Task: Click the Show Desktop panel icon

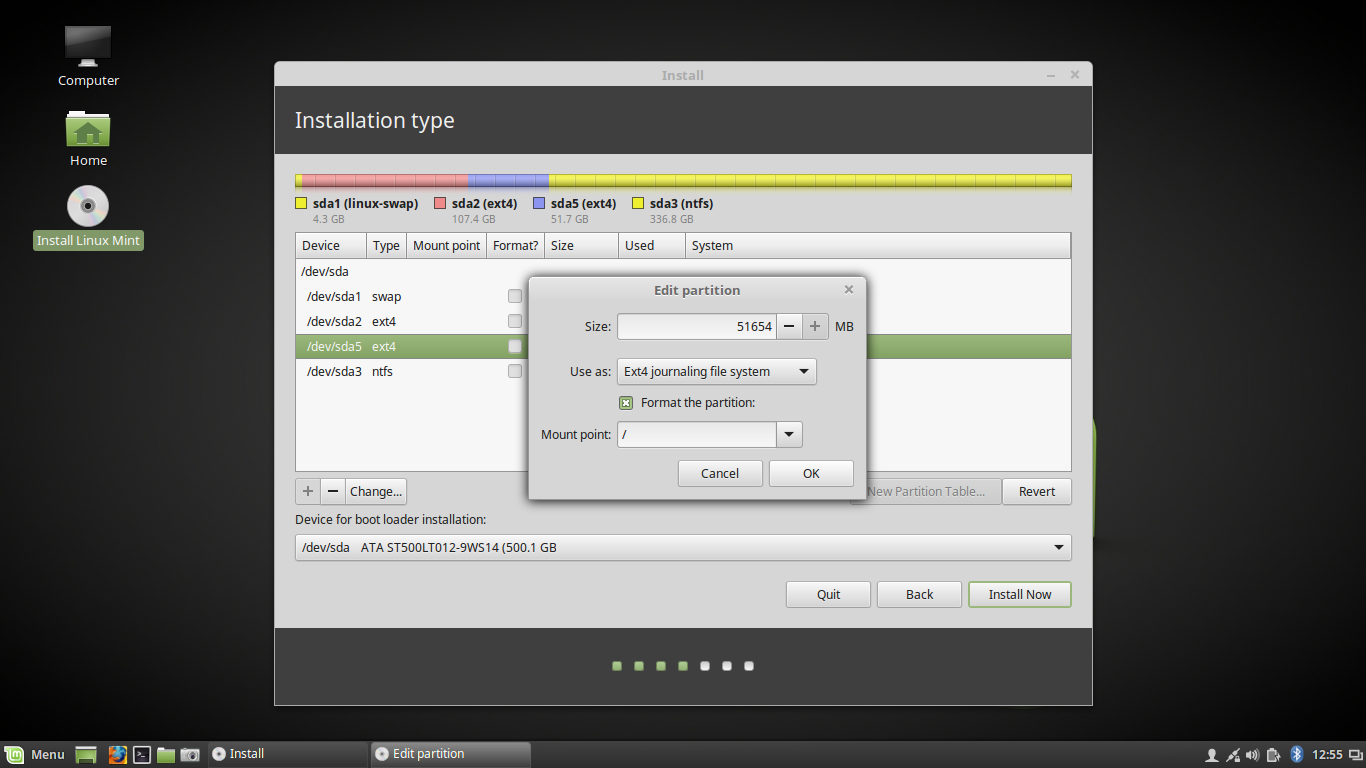Action: [x=86, y=755]
